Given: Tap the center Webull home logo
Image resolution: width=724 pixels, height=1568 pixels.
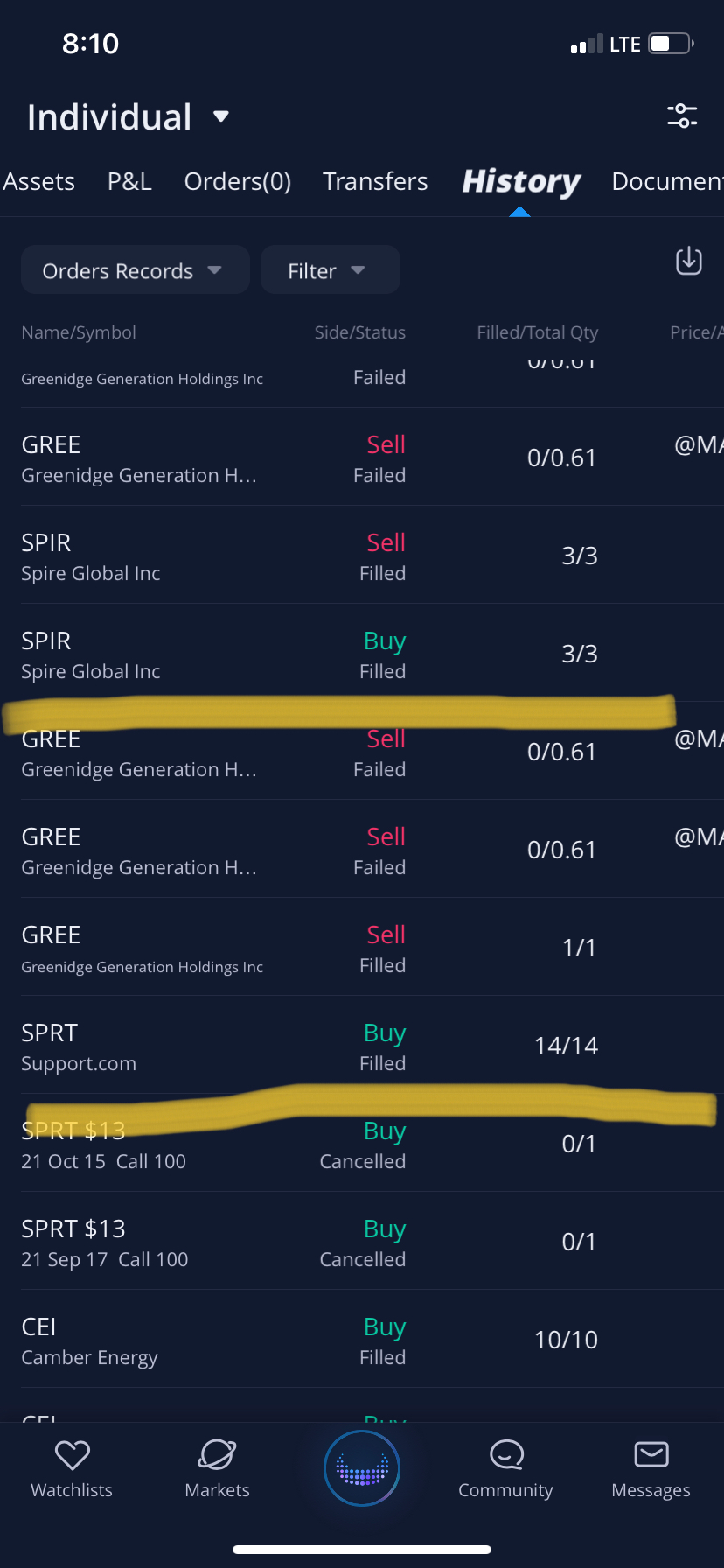Looking at the screenshot, I should click(362, 1468).
